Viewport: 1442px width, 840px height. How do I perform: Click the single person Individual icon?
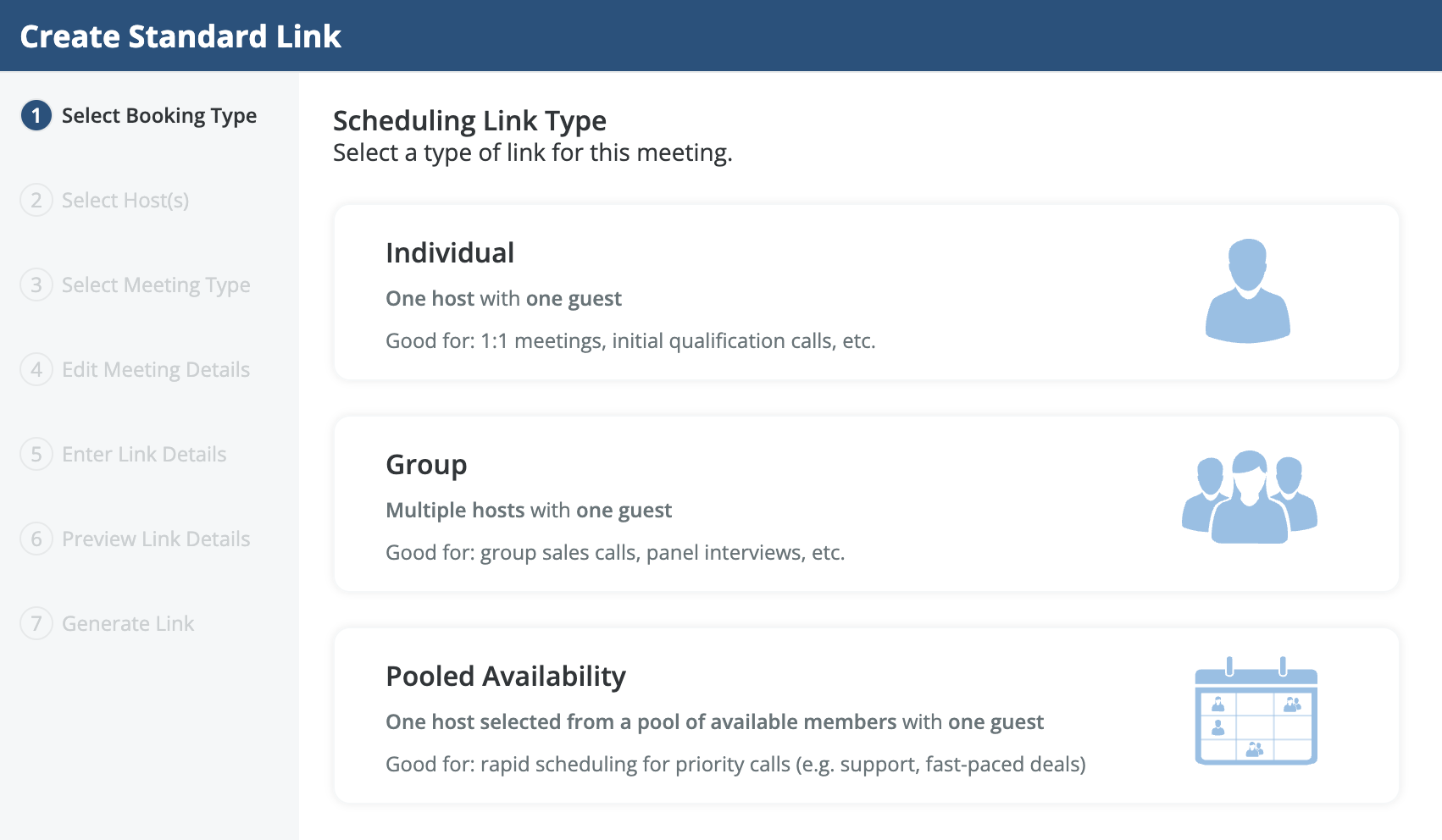click(x=1247, y=291)
